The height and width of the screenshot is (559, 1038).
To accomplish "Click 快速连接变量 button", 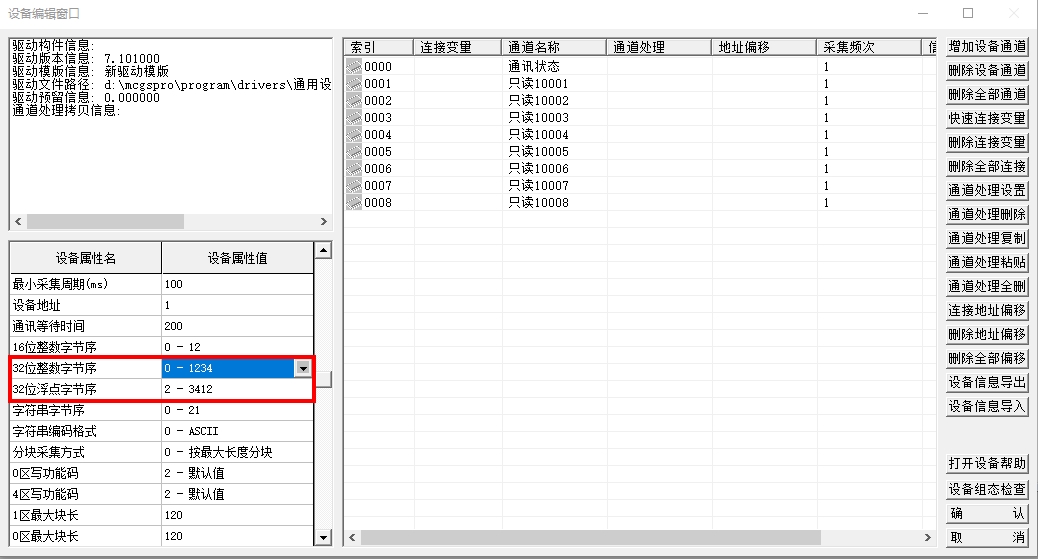I will (987, 119).
